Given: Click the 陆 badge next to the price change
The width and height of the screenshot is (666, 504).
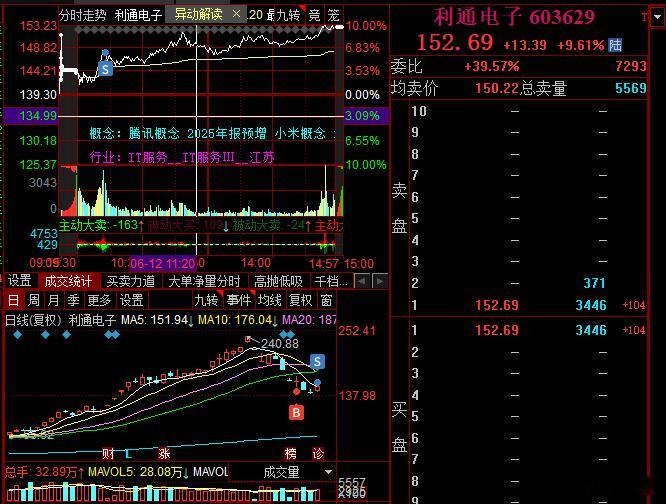Looking at the screenshot, I should point(615,45).
